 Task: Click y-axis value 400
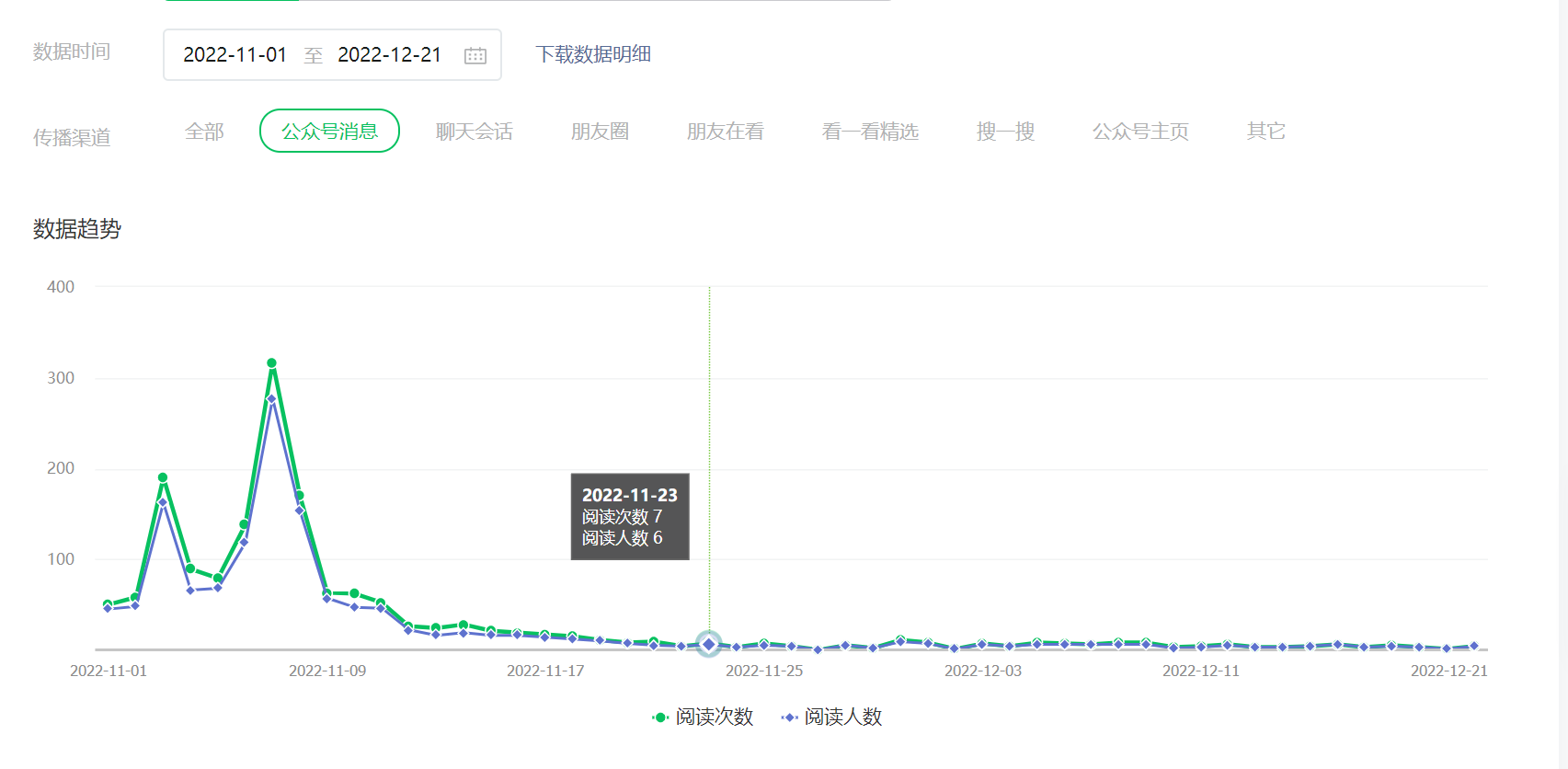(x=61, y=287)
